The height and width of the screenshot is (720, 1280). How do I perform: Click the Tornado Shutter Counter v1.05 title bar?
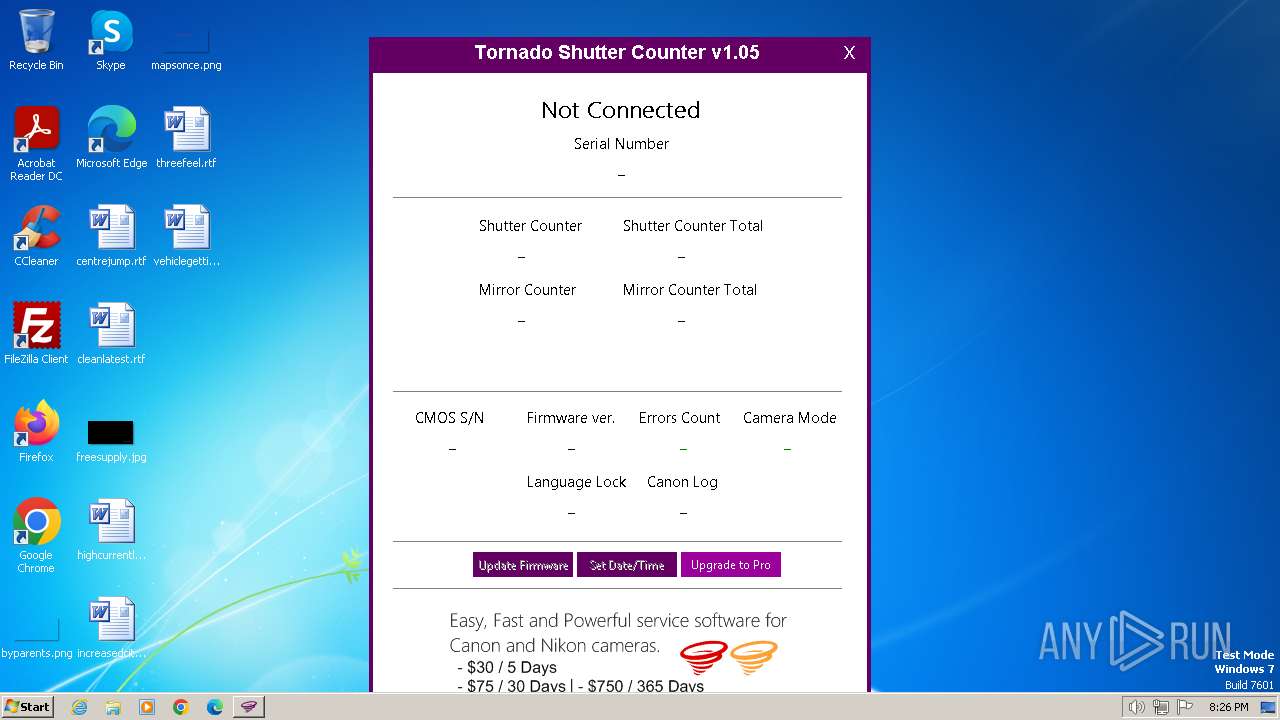(x=617, y=53)
